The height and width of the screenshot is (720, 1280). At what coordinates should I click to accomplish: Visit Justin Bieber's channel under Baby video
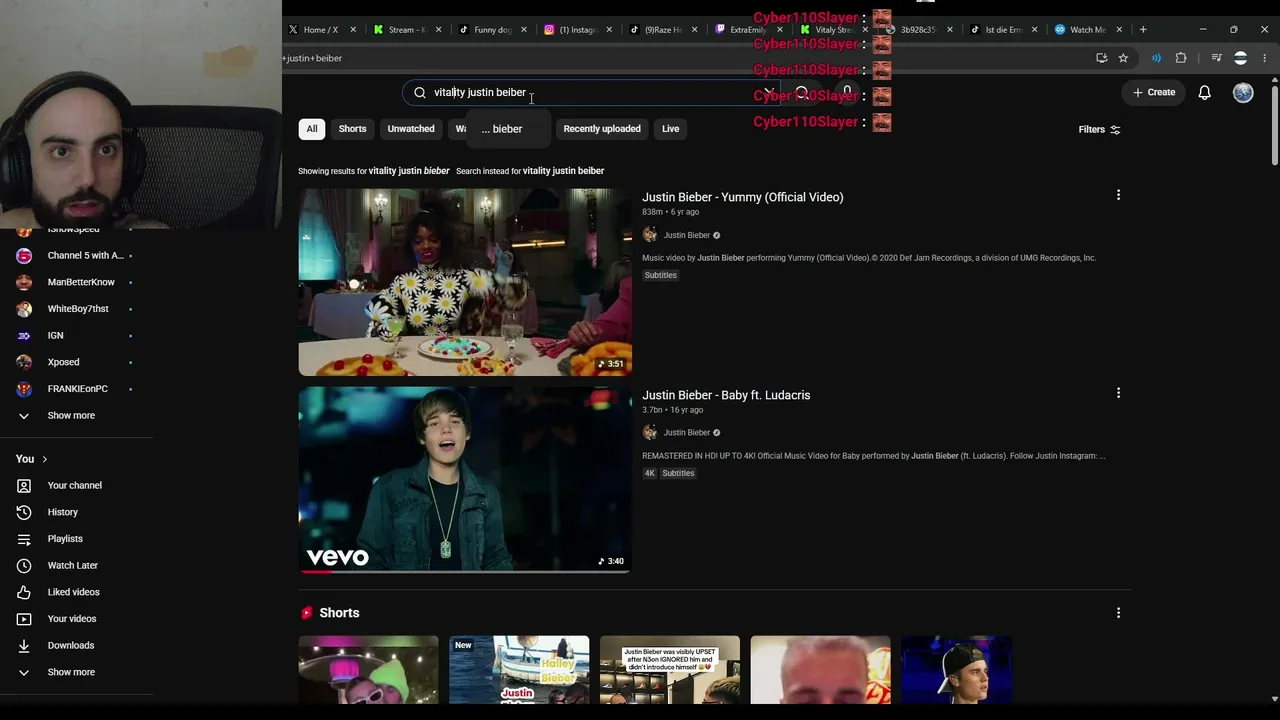(687, 433)
